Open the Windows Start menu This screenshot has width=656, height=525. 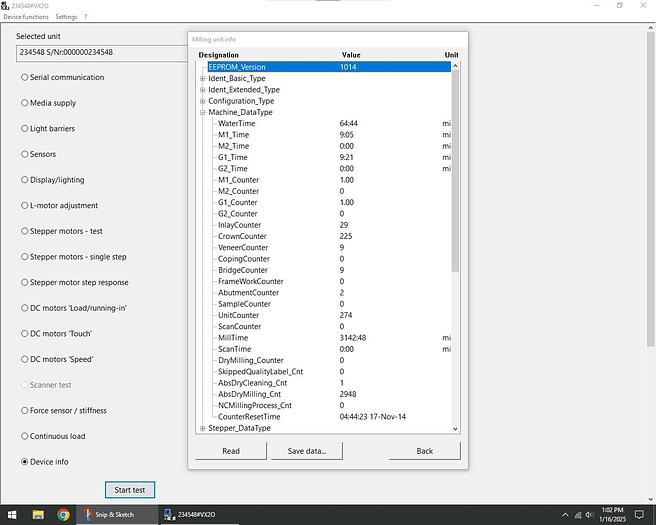pos(12,514)
